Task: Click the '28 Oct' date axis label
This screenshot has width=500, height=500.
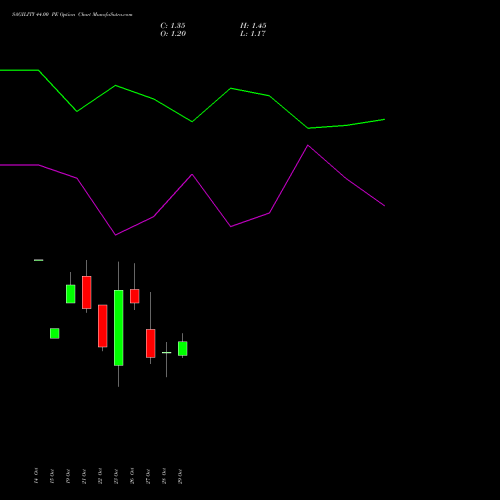Action: click(x=164, y=476)
